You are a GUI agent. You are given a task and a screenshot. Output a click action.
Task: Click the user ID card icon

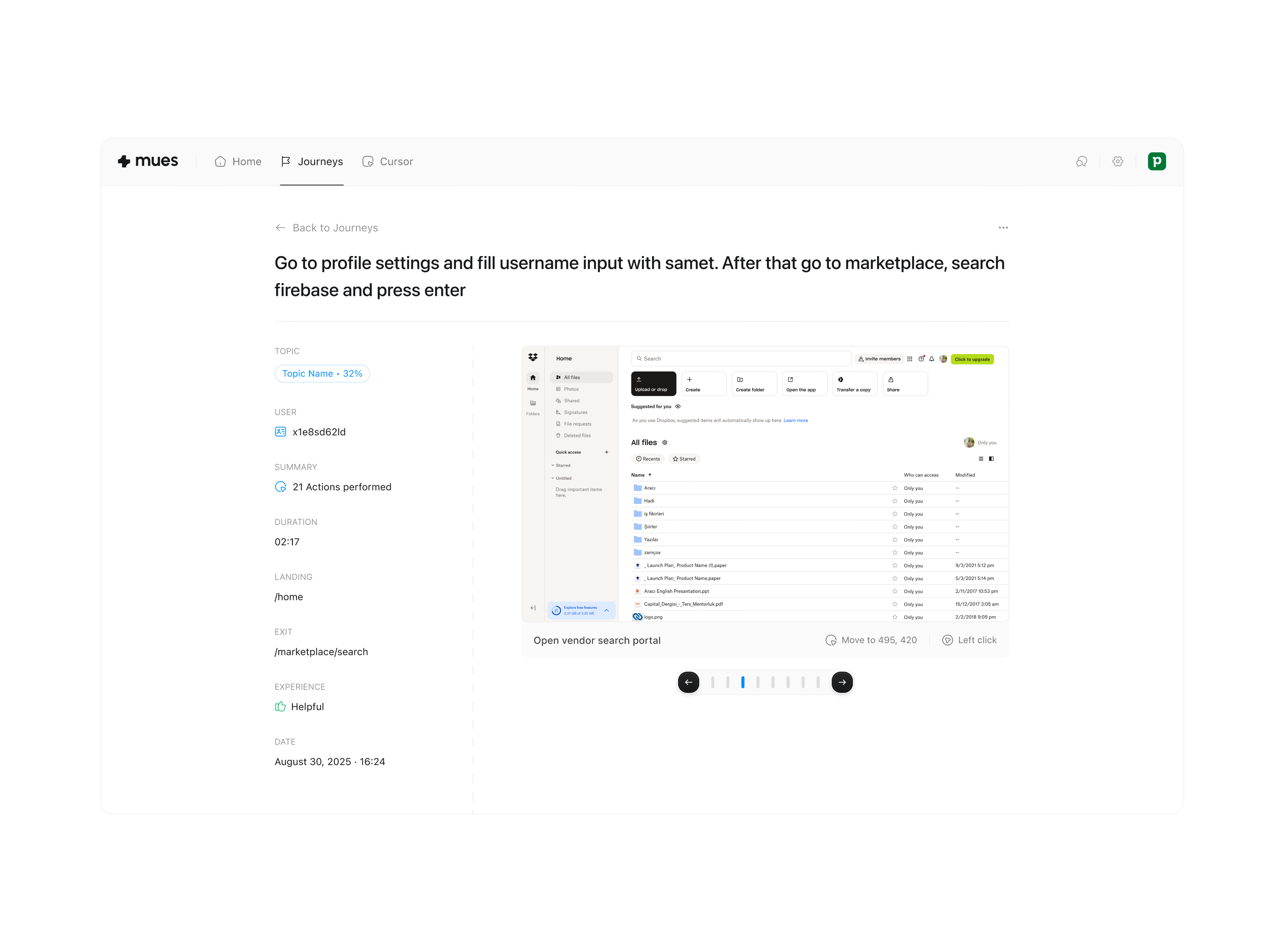click(281, 432)
